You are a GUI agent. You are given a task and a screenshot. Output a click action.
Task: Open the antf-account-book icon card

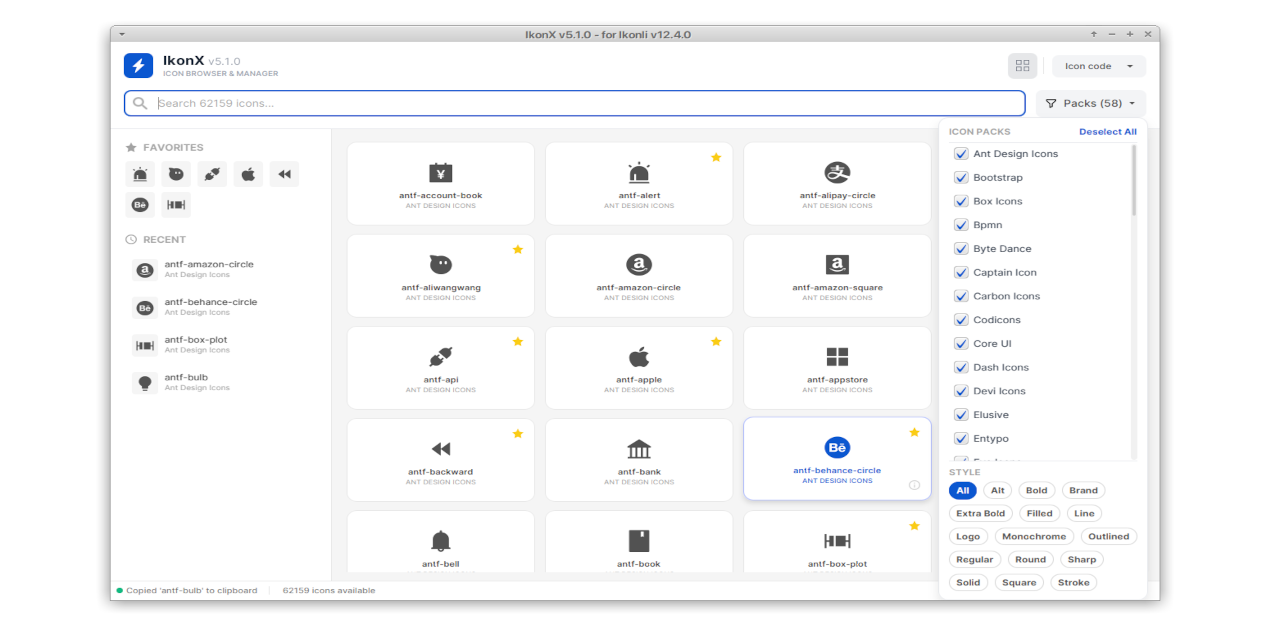[440, 183]
